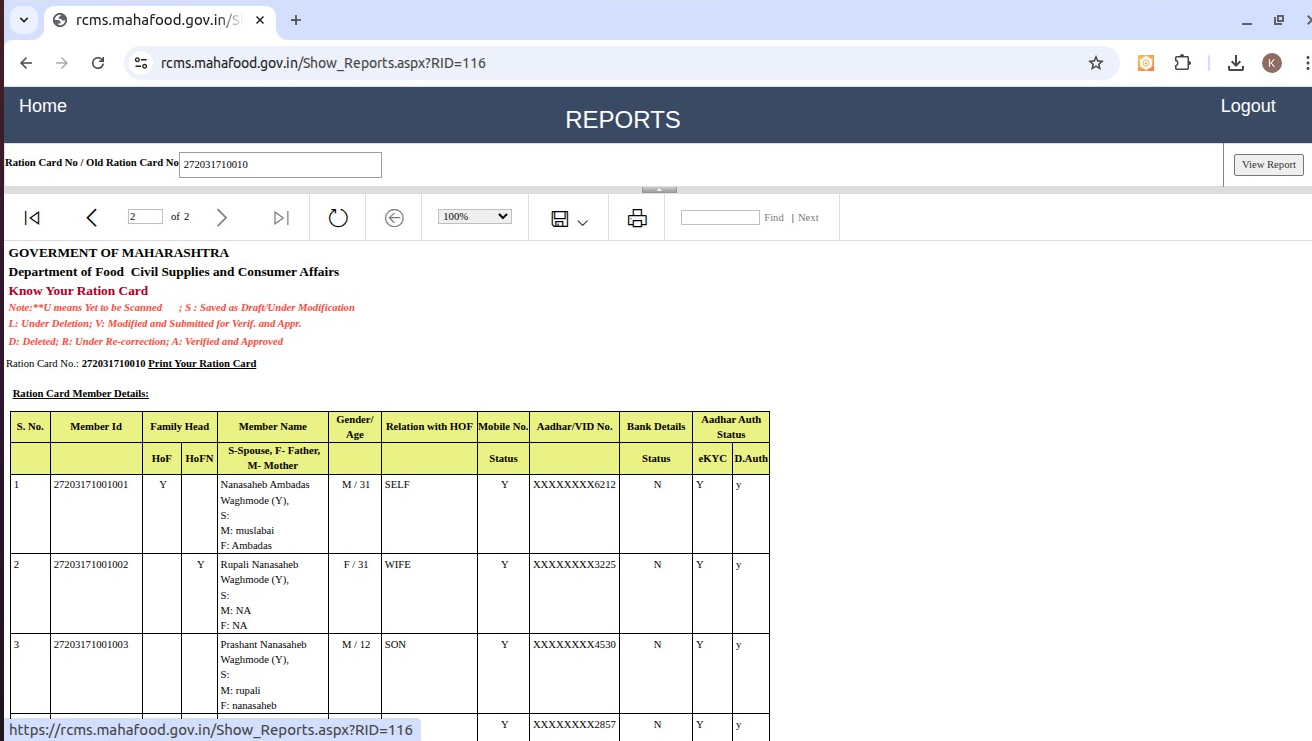
Task: Go to first report page
Action: point(32,218)
